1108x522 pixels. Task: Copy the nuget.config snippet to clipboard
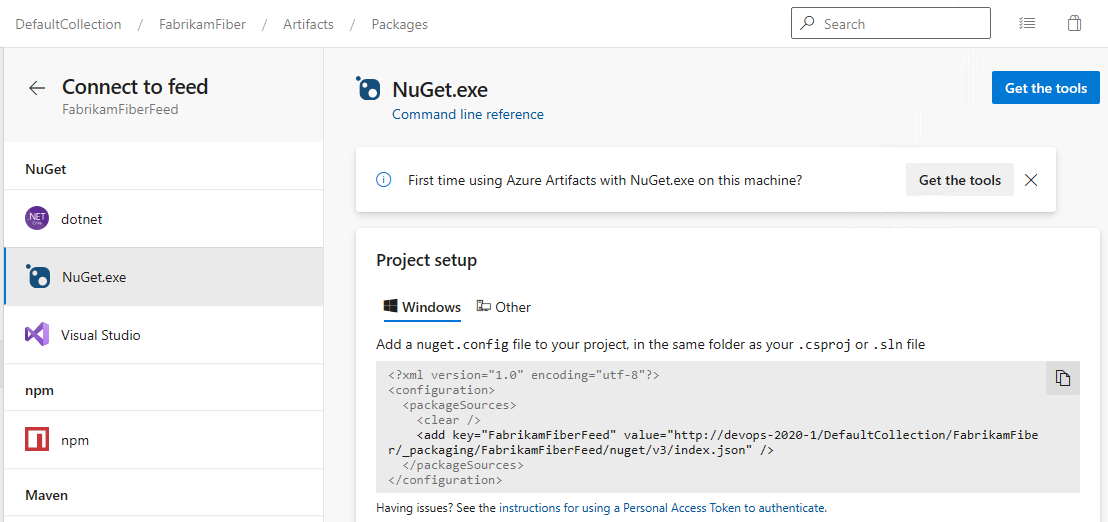point(1062,378)
